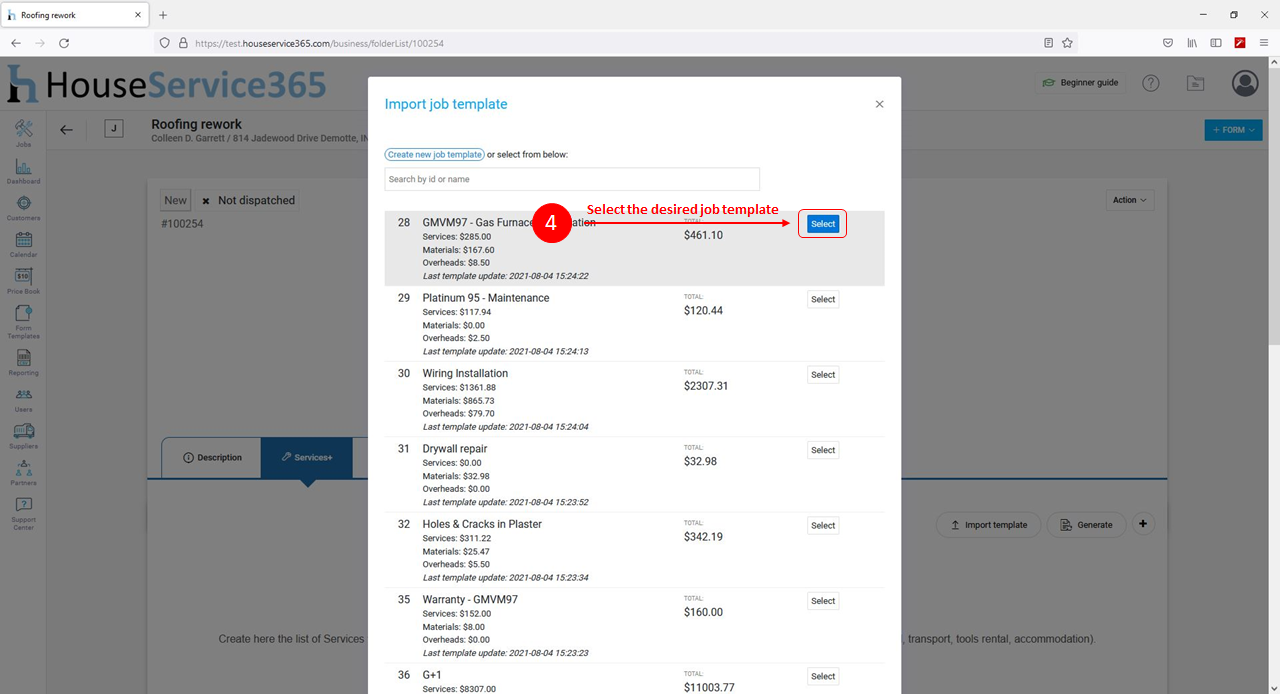Click the plus button next to Generate
Image resolution: width=1280 pixels, height=694 pixels.
1144,524
